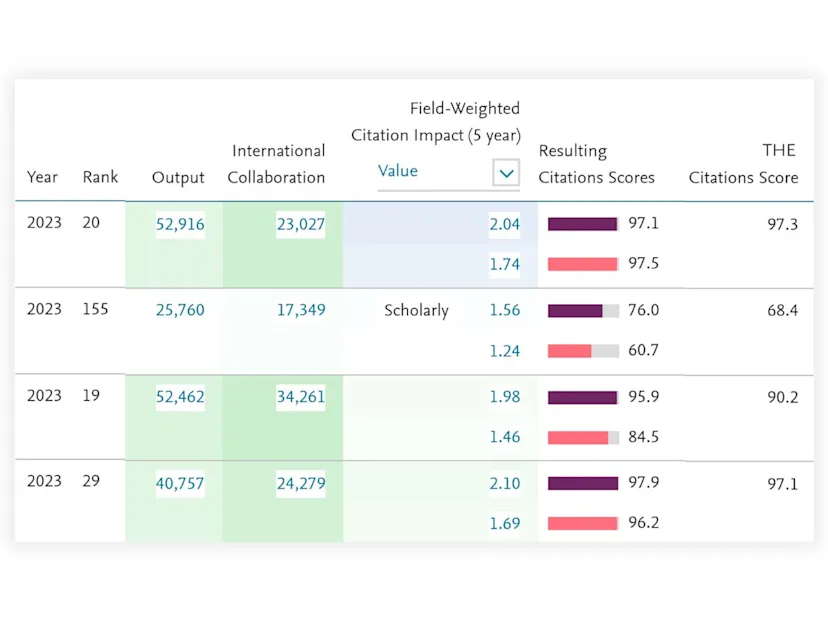Expand the Field-Weighted Citation Impact metric selector
Image resolution: width=828 pixels, height=621 pixels.
pos(507,172)
